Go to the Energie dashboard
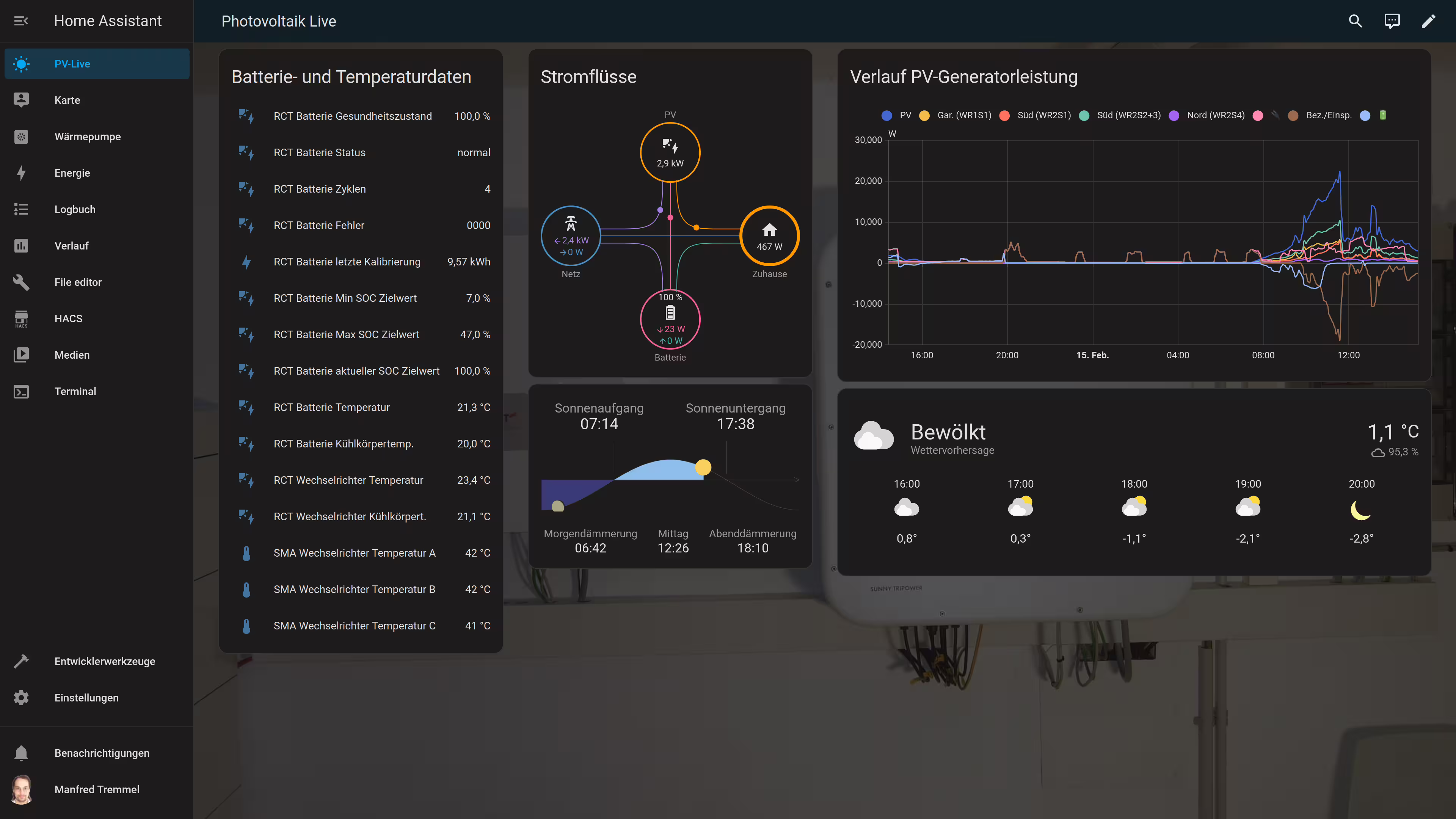The image size is (1456, 819). click(x=72, y=173)
